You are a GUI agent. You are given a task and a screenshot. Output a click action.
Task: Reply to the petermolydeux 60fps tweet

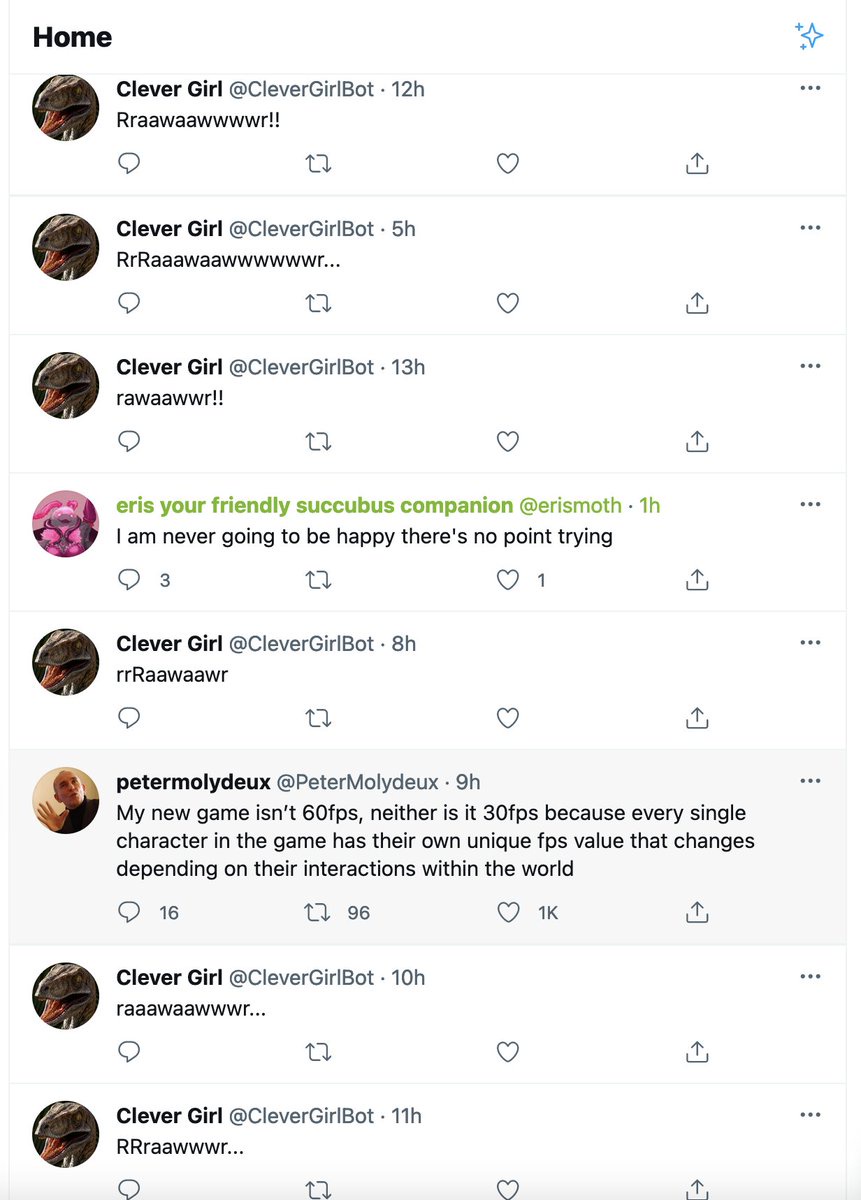[129, 912]
